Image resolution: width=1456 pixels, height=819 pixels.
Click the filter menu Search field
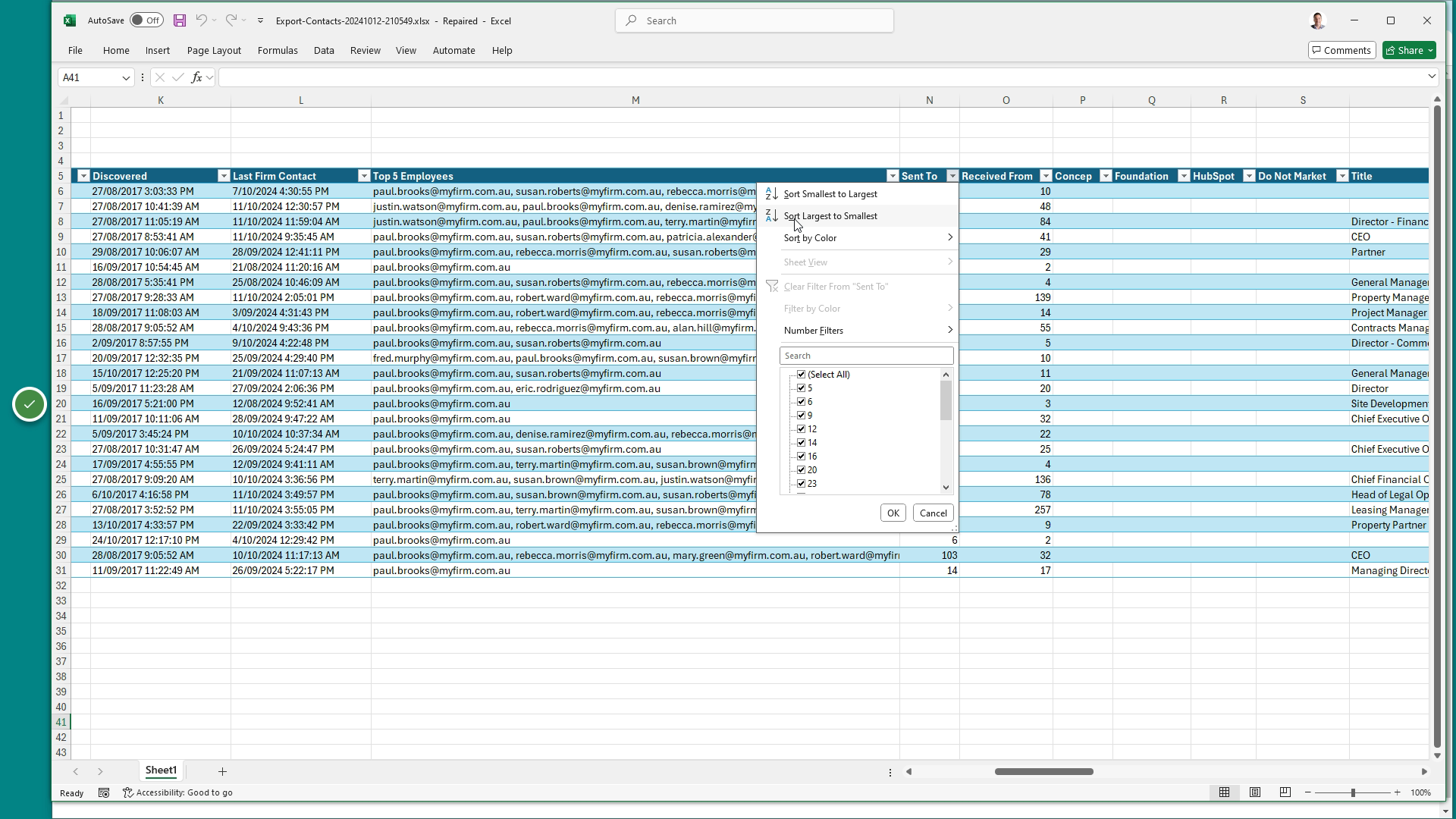(866, 356)
